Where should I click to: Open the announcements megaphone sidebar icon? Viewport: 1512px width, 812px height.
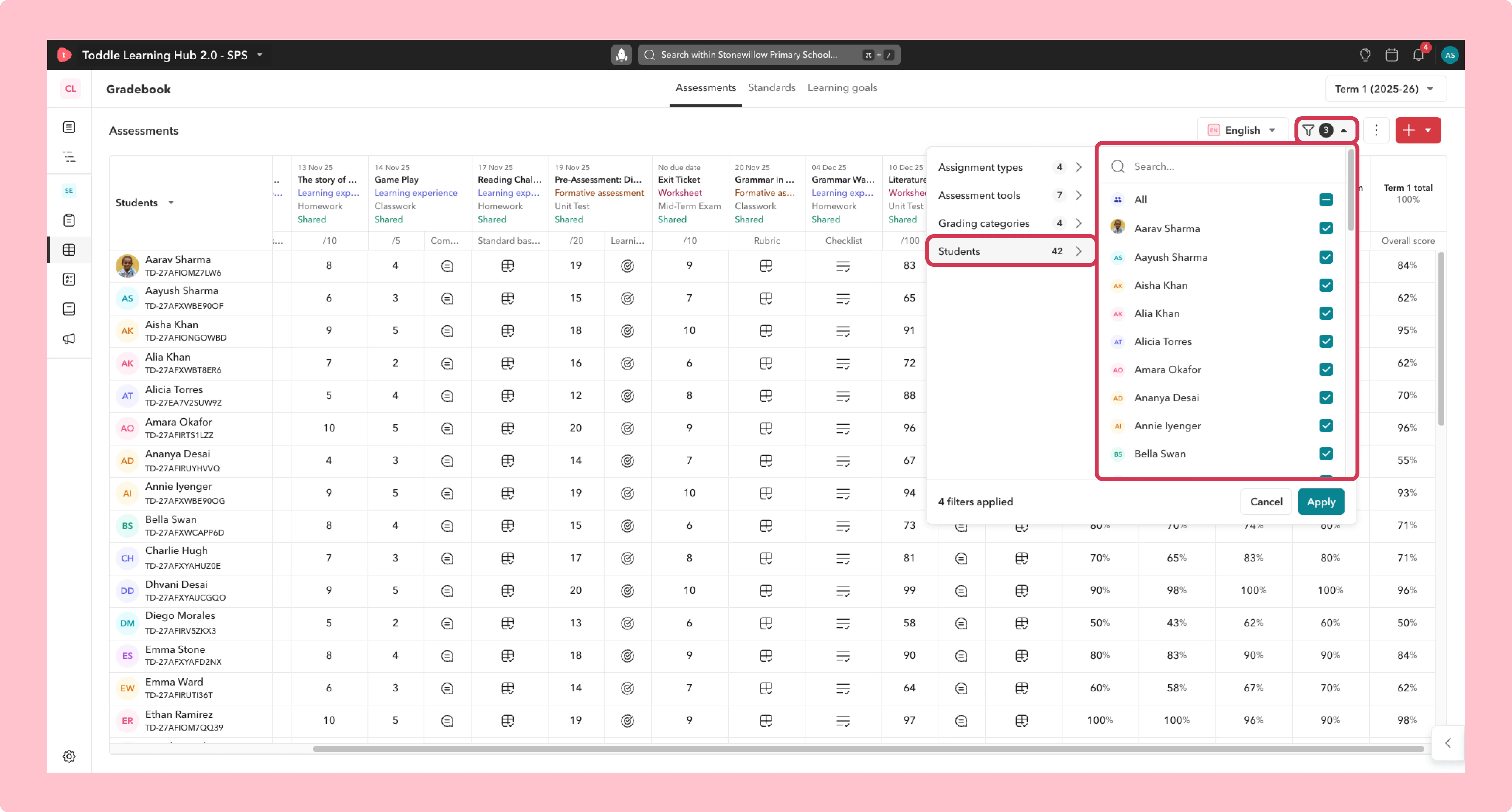69,339
